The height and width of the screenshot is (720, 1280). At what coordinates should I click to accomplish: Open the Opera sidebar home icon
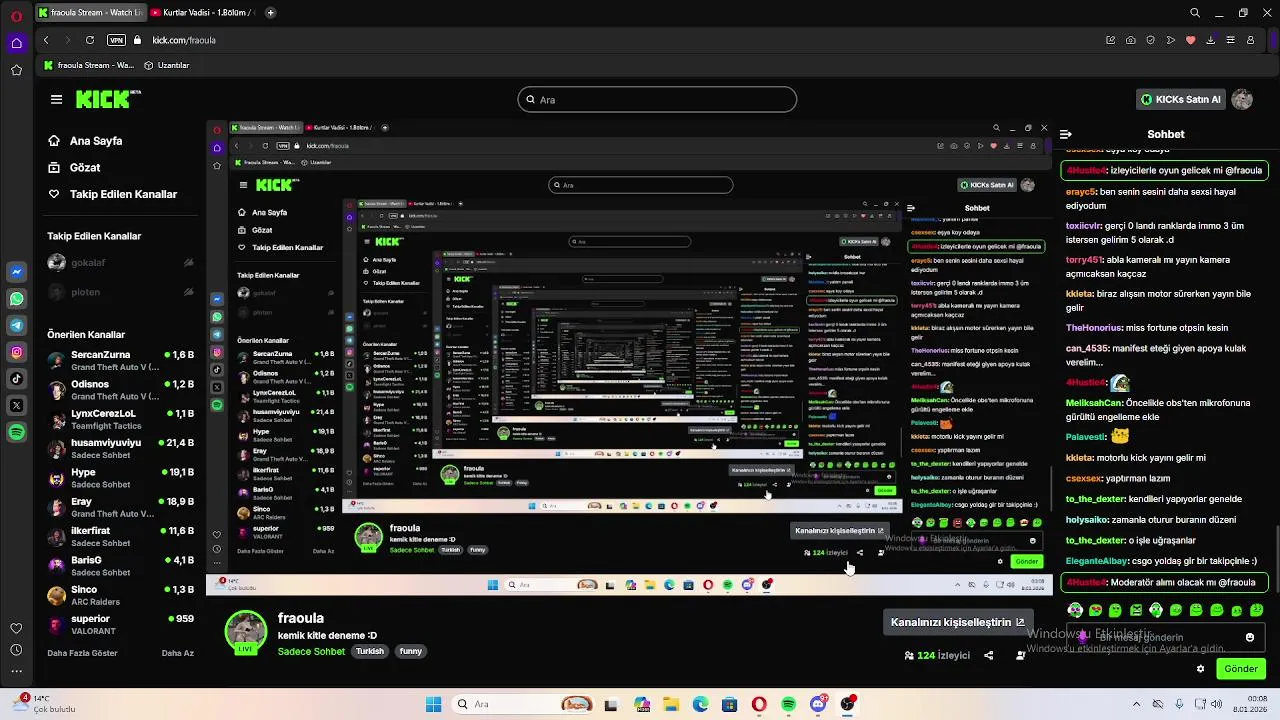click(16, 43)
